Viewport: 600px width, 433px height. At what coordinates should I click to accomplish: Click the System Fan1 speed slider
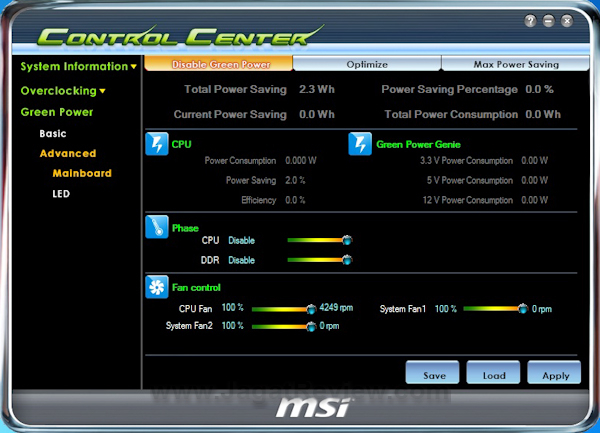496,309
